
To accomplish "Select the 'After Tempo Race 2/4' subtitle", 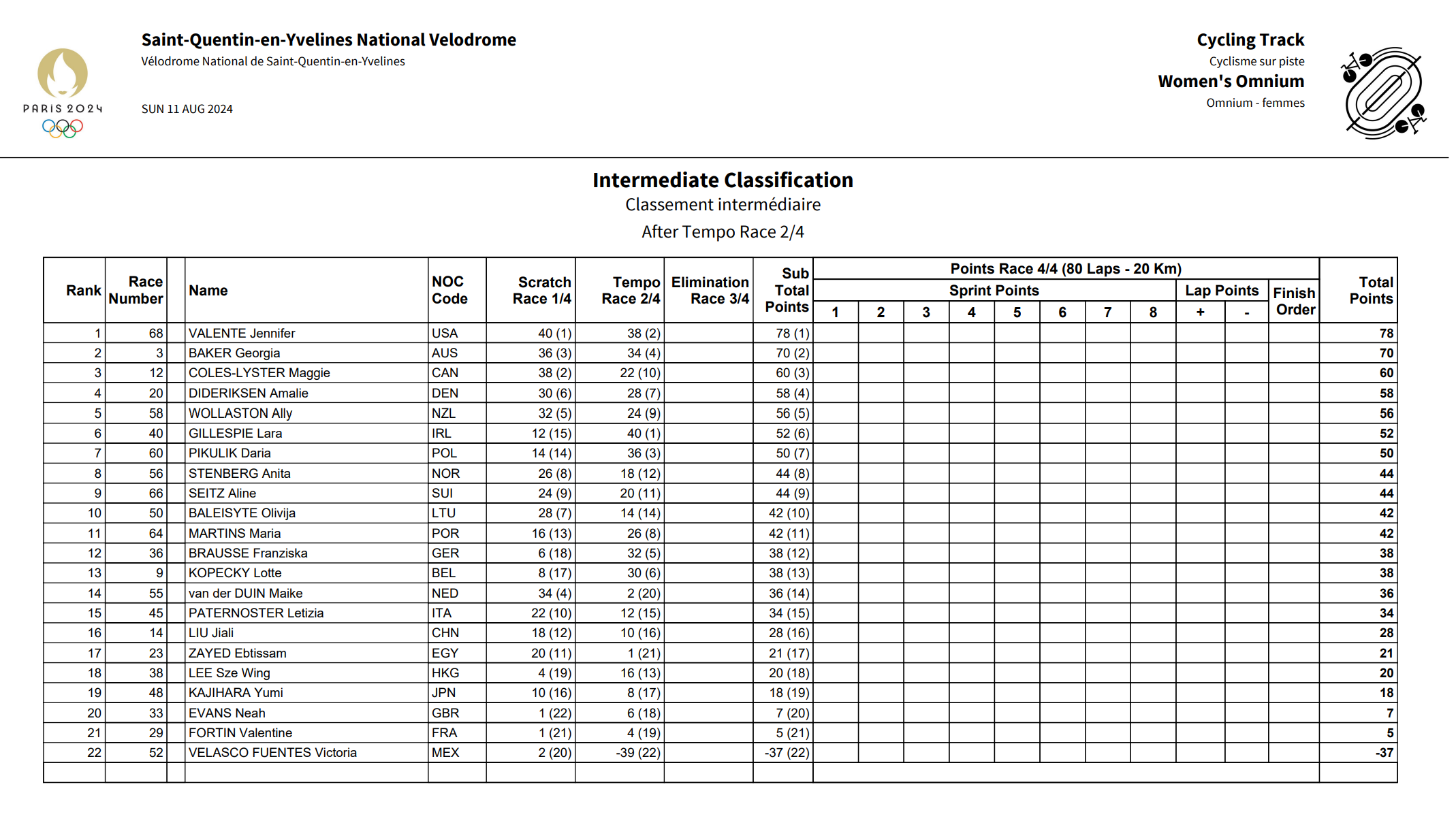I will pos(723,232).
